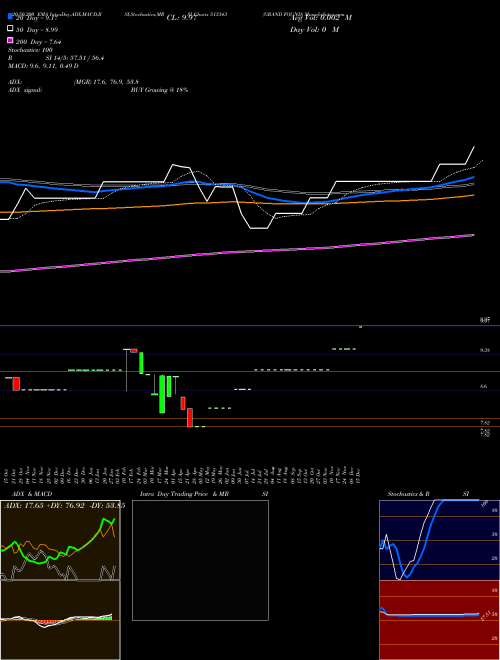Viewport: 500px width, 660px height.
Task: Click the MACD histogram chart thumbnail
Action: 60,620
